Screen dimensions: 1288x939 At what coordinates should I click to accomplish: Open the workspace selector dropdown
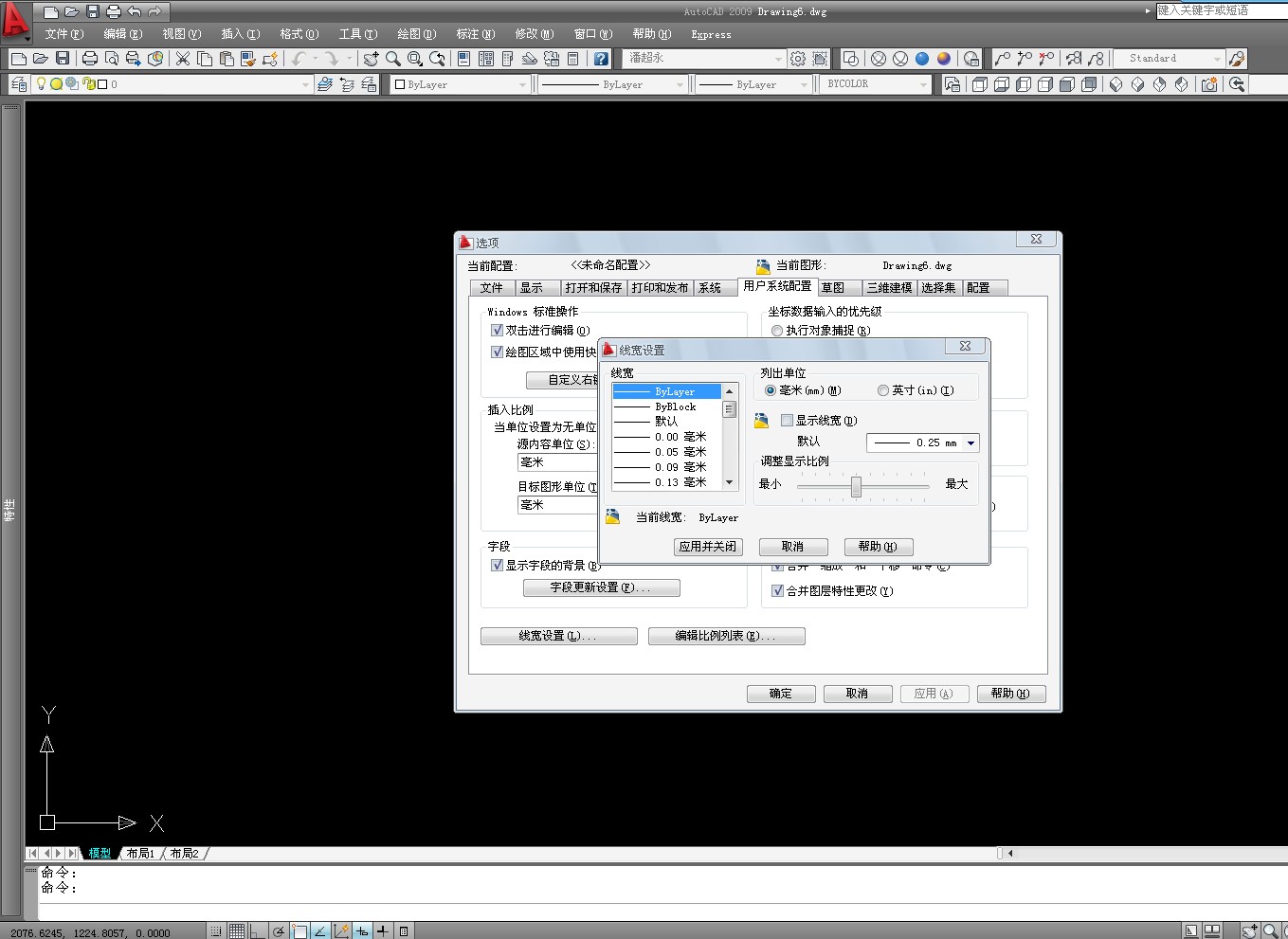[705, 59]
